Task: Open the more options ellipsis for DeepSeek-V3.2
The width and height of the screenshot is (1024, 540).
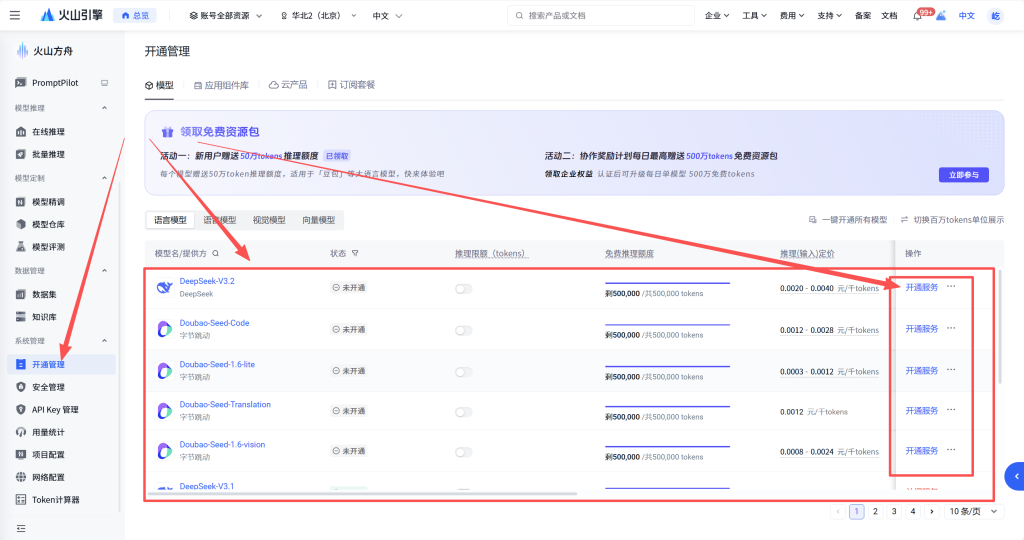Action: pyautogui.click(x=951, y=287)
